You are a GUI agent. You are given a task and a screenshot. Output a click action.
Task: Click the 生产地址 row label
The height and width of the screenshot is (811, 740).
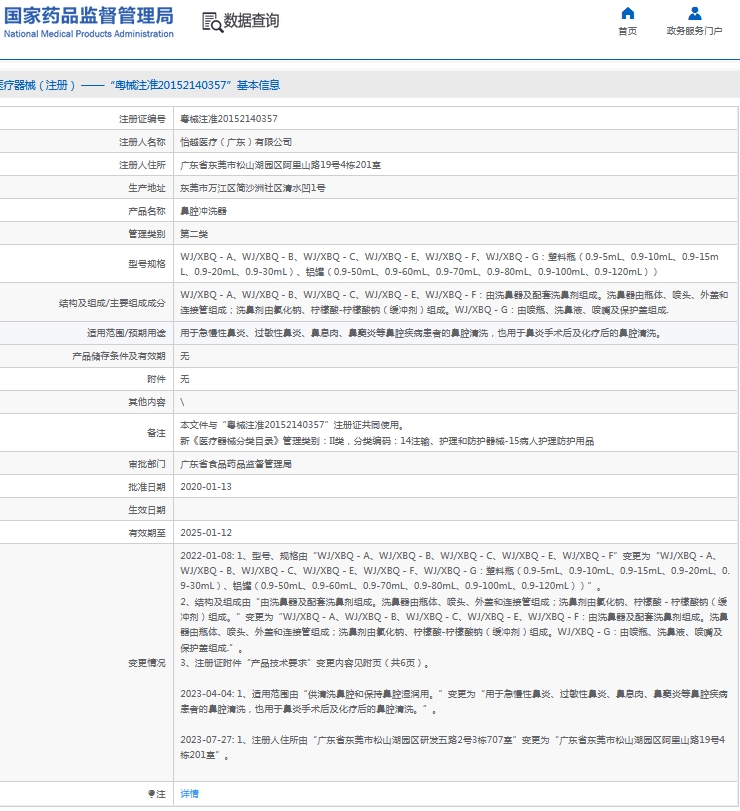click(147, 188)
